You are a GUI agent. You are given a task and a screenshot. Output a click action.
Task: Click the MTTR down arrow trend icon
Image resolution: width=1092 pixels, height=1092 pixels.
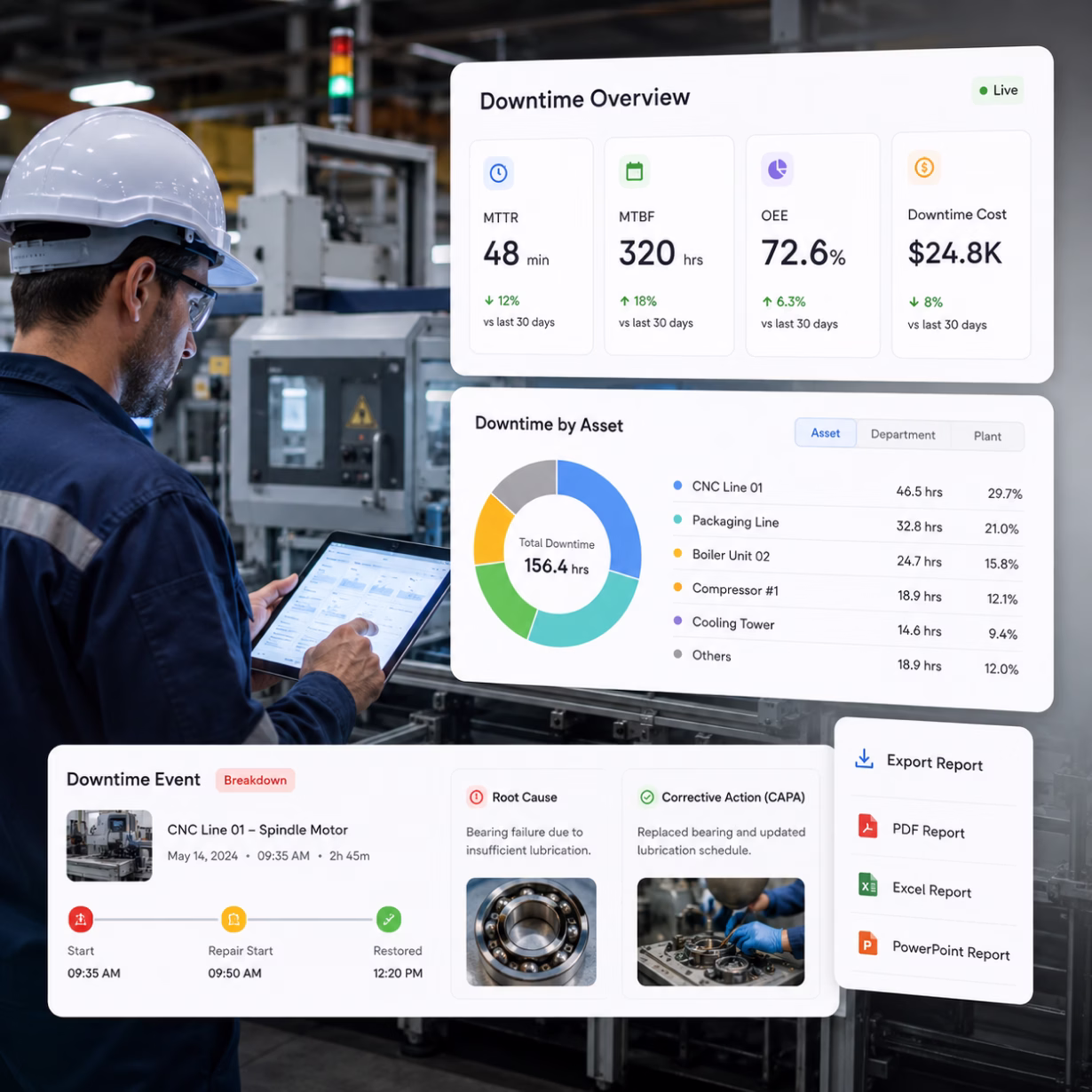pos(488,300)
